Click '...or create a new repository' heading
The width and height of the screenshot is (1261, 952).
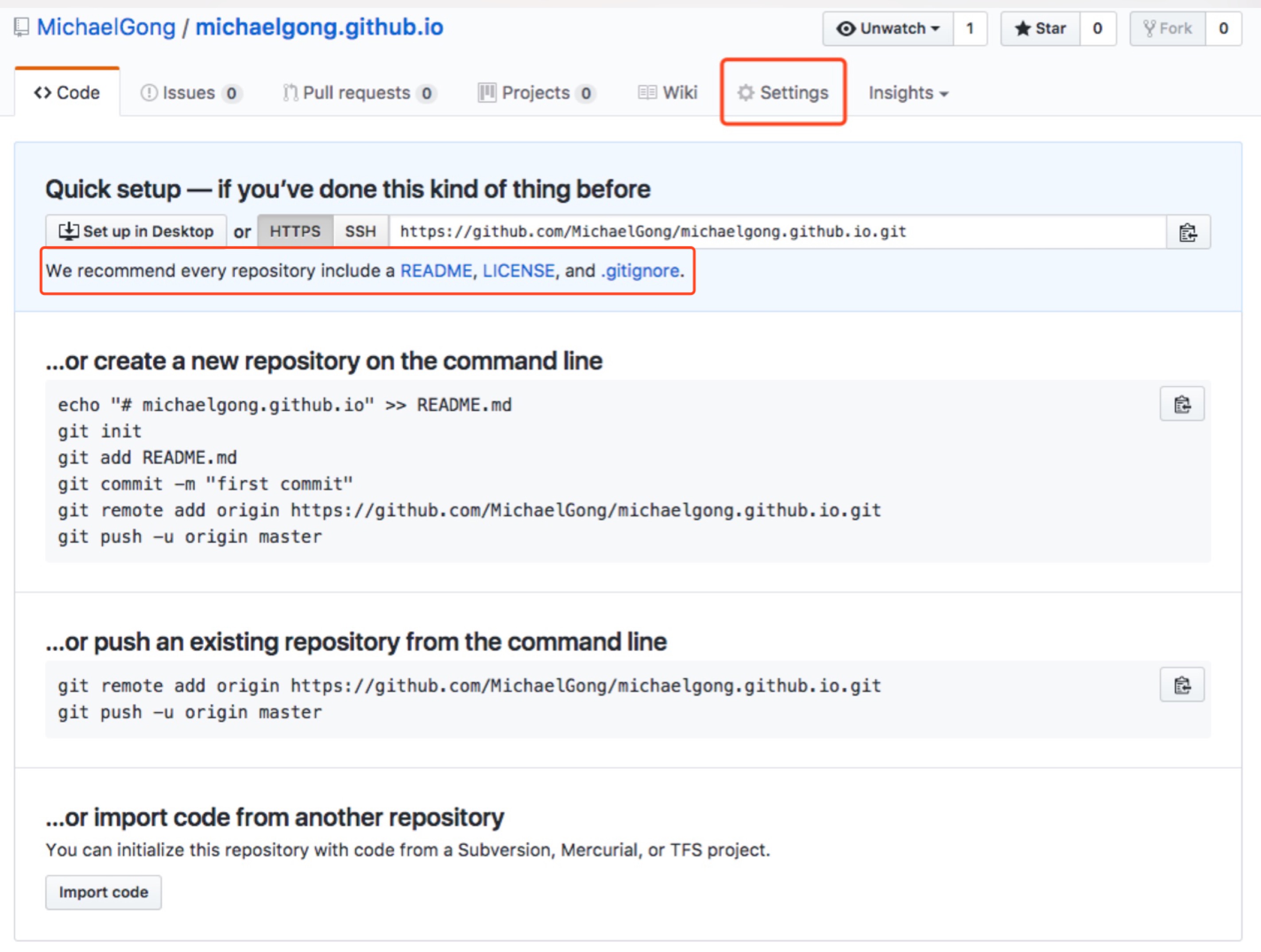[325, 361]
